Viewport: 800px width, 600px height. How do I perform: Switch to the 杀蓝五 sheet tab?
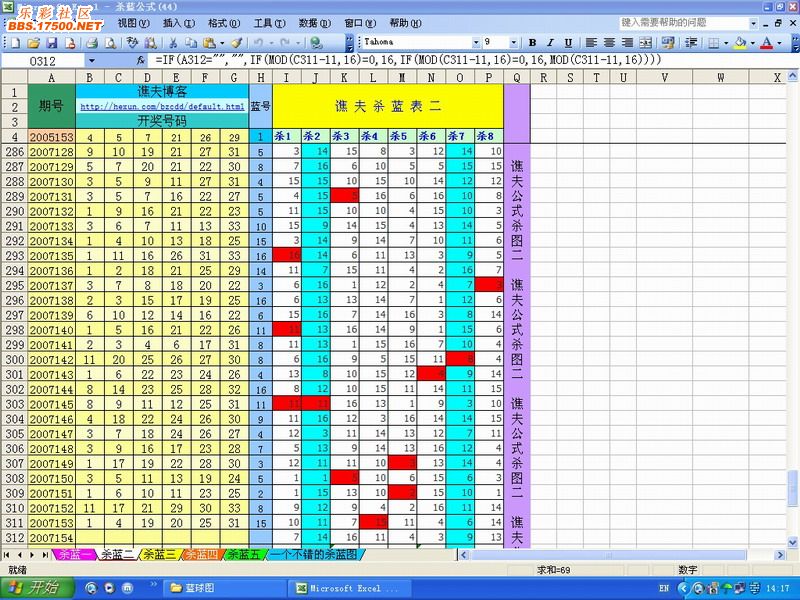(243, 554)
